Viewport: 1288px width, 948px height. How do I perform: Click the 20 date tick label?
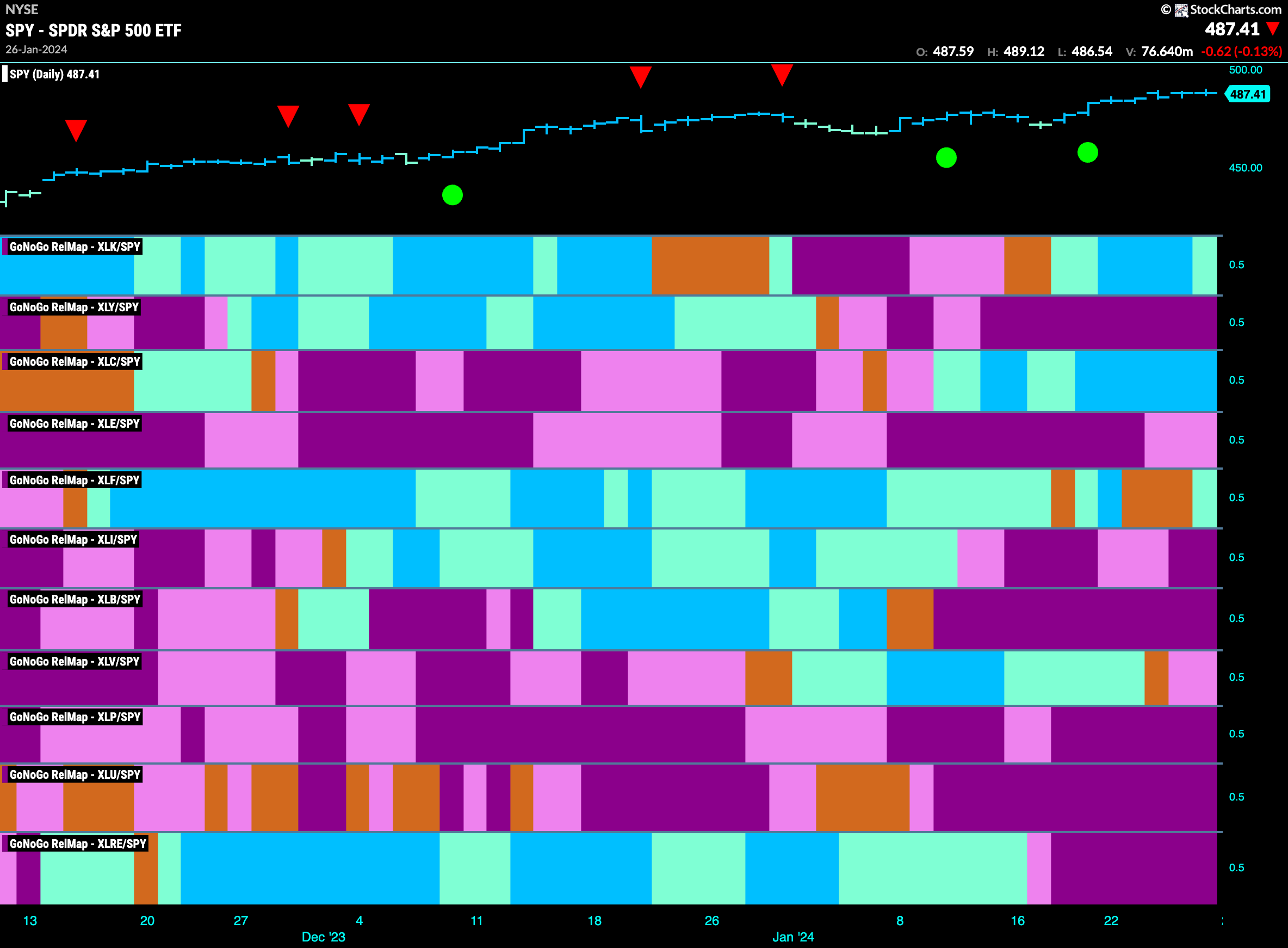[147, 920]
